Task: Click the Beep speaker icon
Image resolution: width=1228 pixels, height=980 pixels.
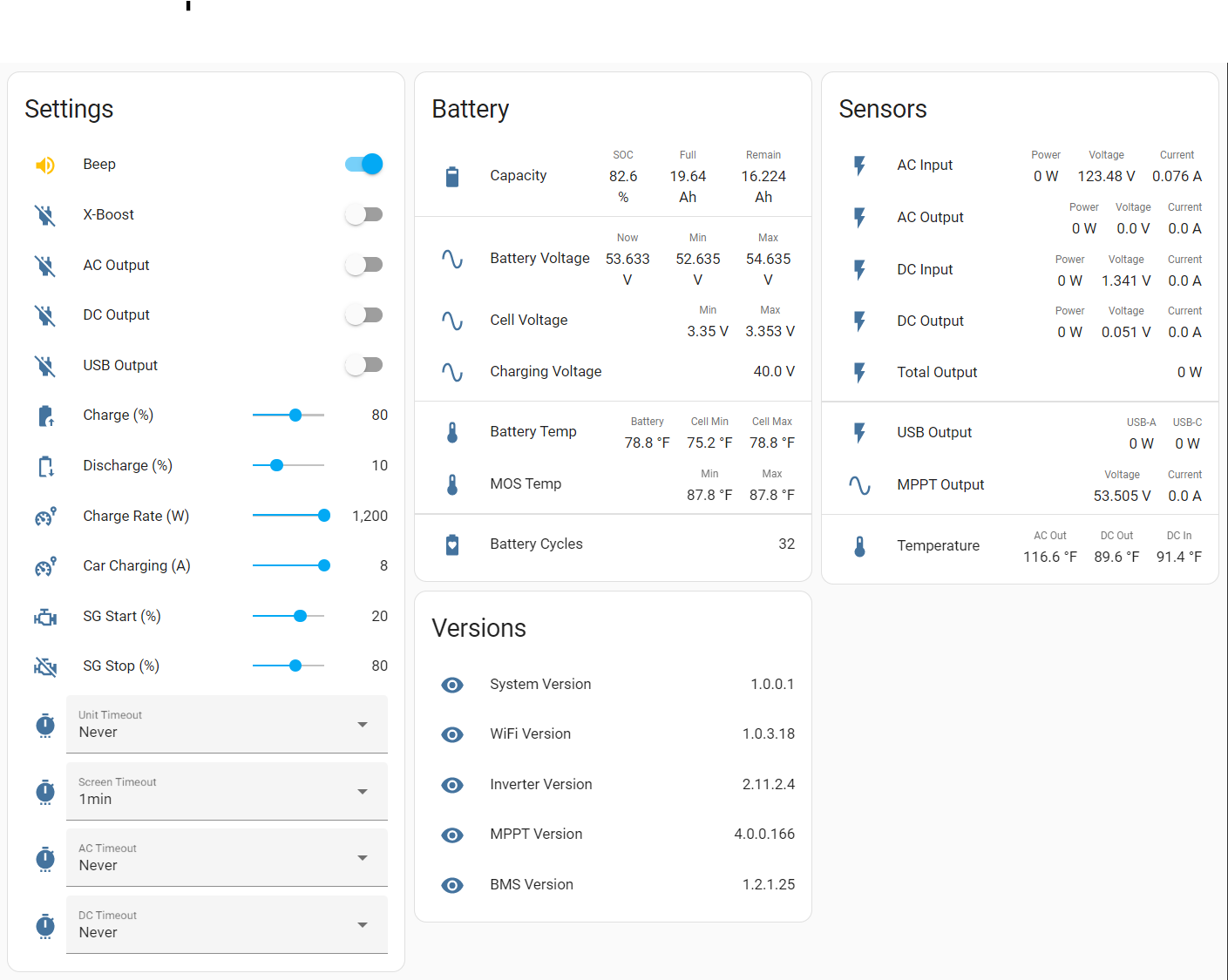Action: tap(44, 164)
